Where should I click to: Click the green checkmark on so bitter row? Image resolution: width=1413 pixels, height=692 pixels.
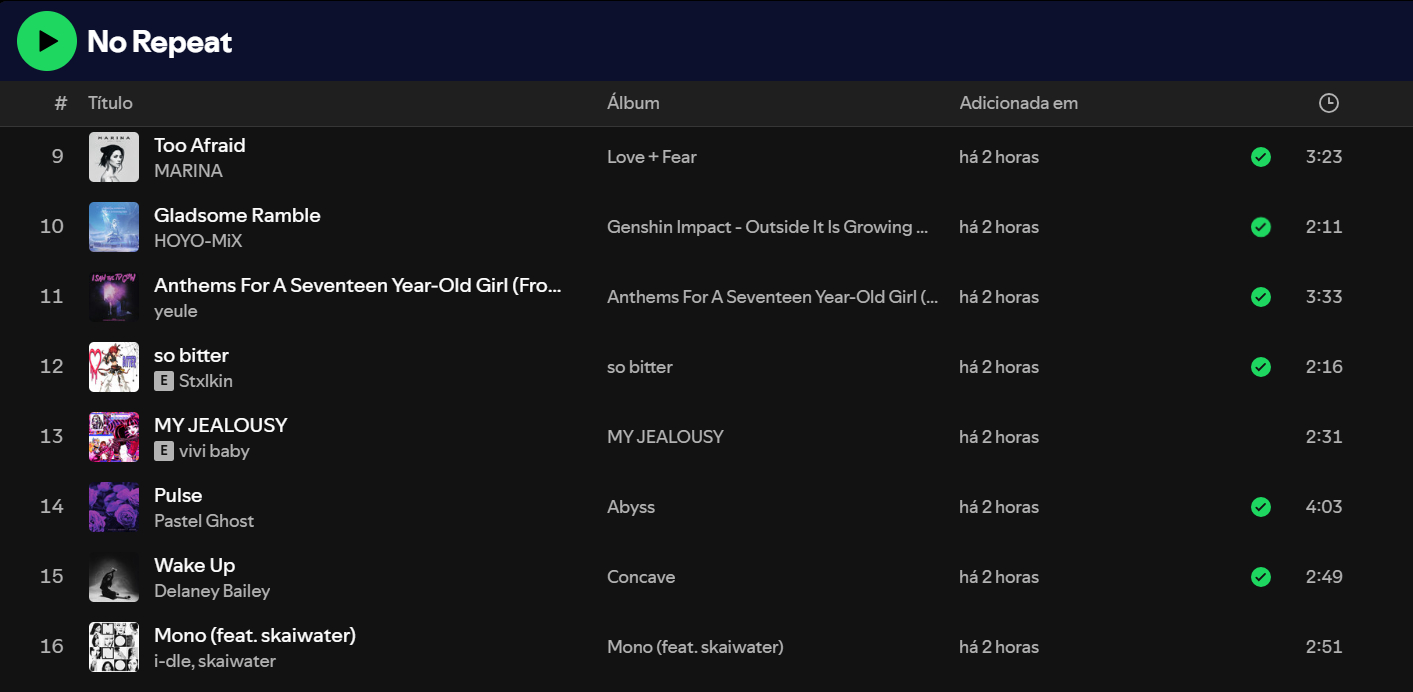tap(1261, 367)
